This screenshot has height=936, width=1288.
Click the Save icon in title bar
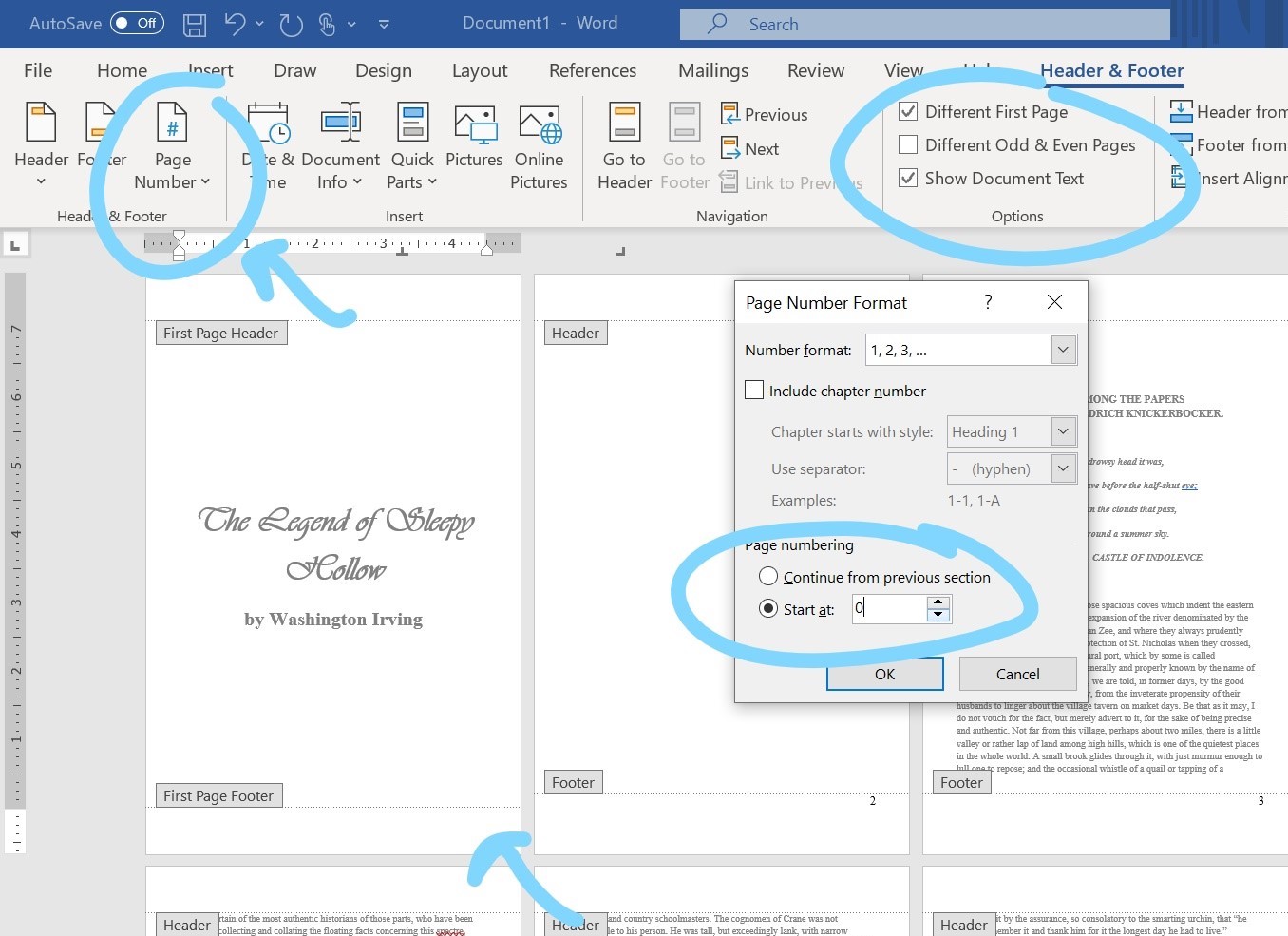pos(195,25)
